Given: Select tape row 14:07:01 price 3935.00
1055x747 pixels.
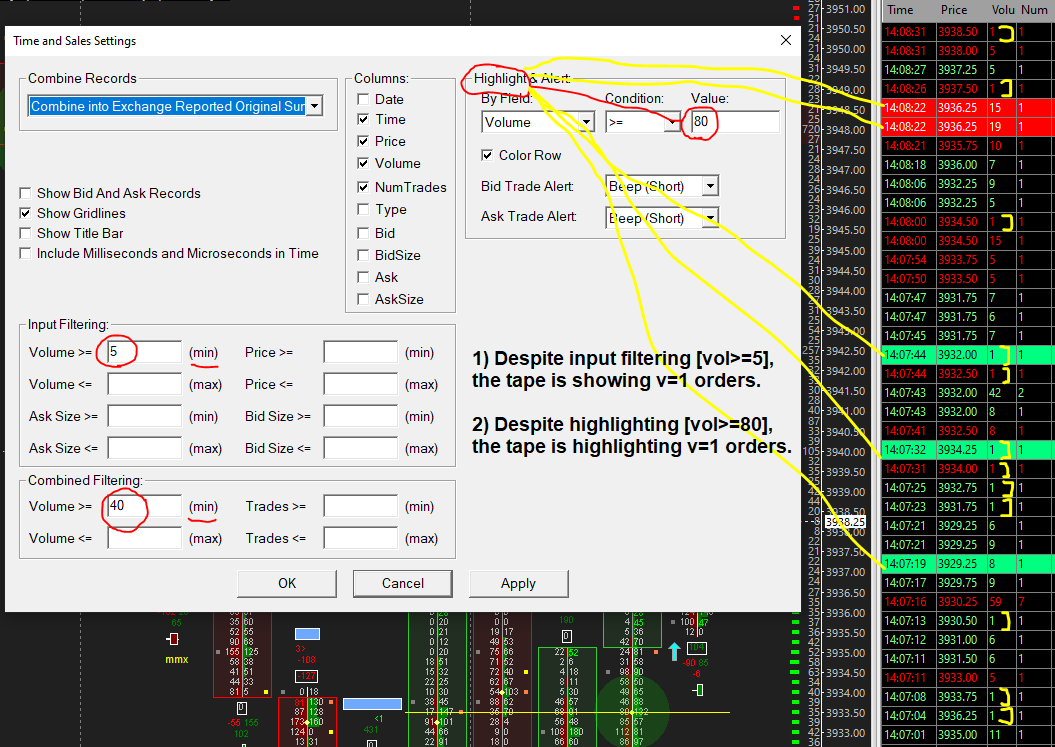Looking at the screenshot, I should [x=968, y=735].
